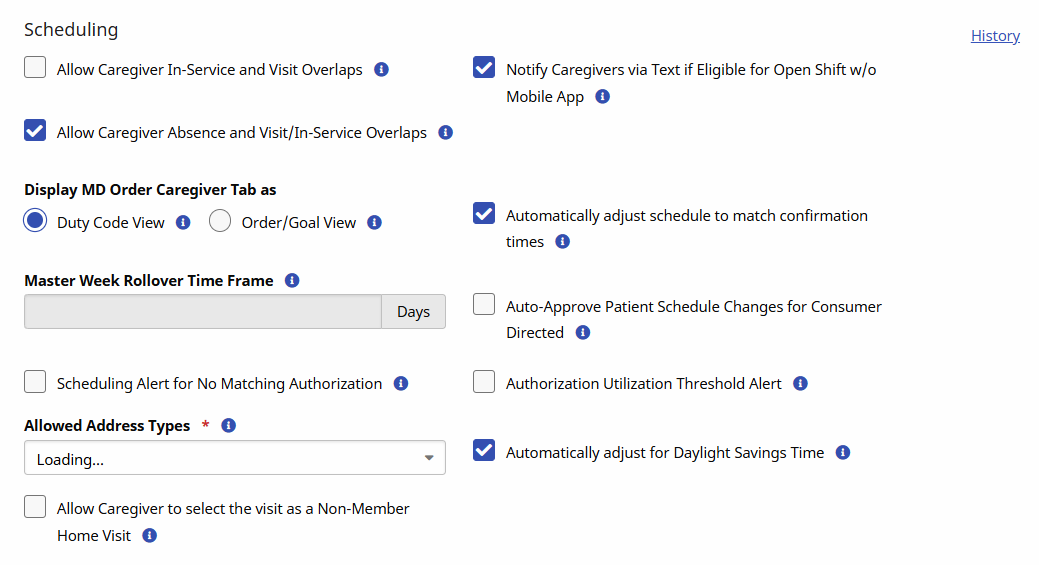Click info icon beside In-Service and Visit Overlaps
This screenshot has height=565, width=1039.
pos(381,70)
